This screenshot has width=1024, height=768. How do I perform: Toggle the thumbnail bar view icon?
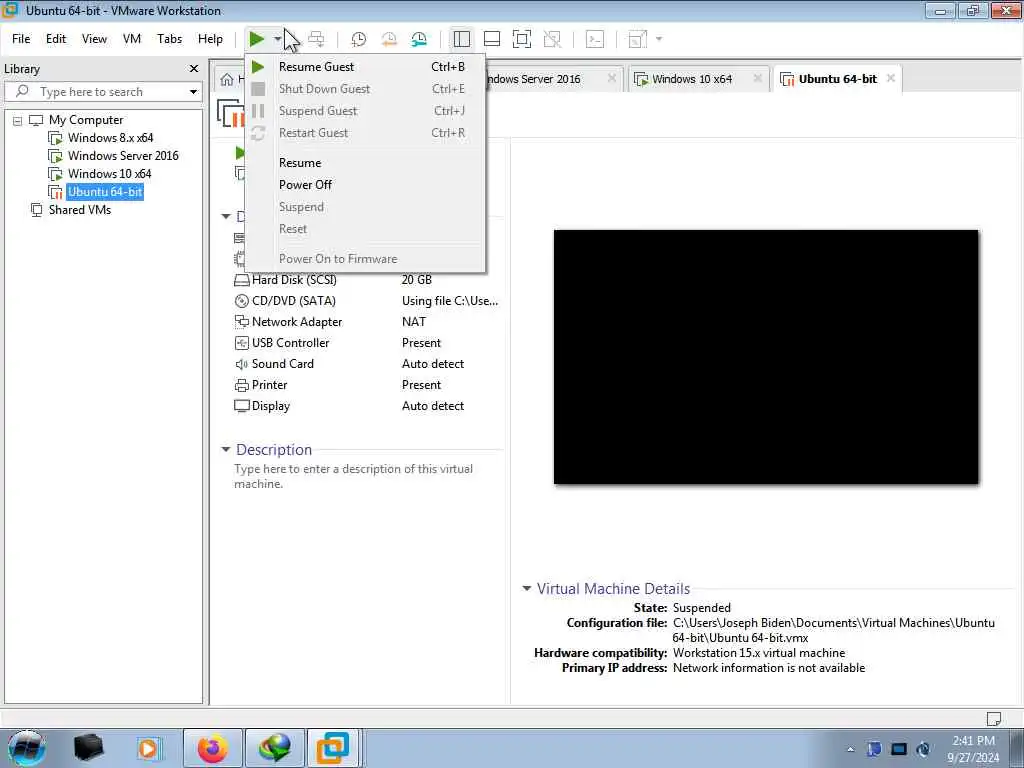point(492,39)
